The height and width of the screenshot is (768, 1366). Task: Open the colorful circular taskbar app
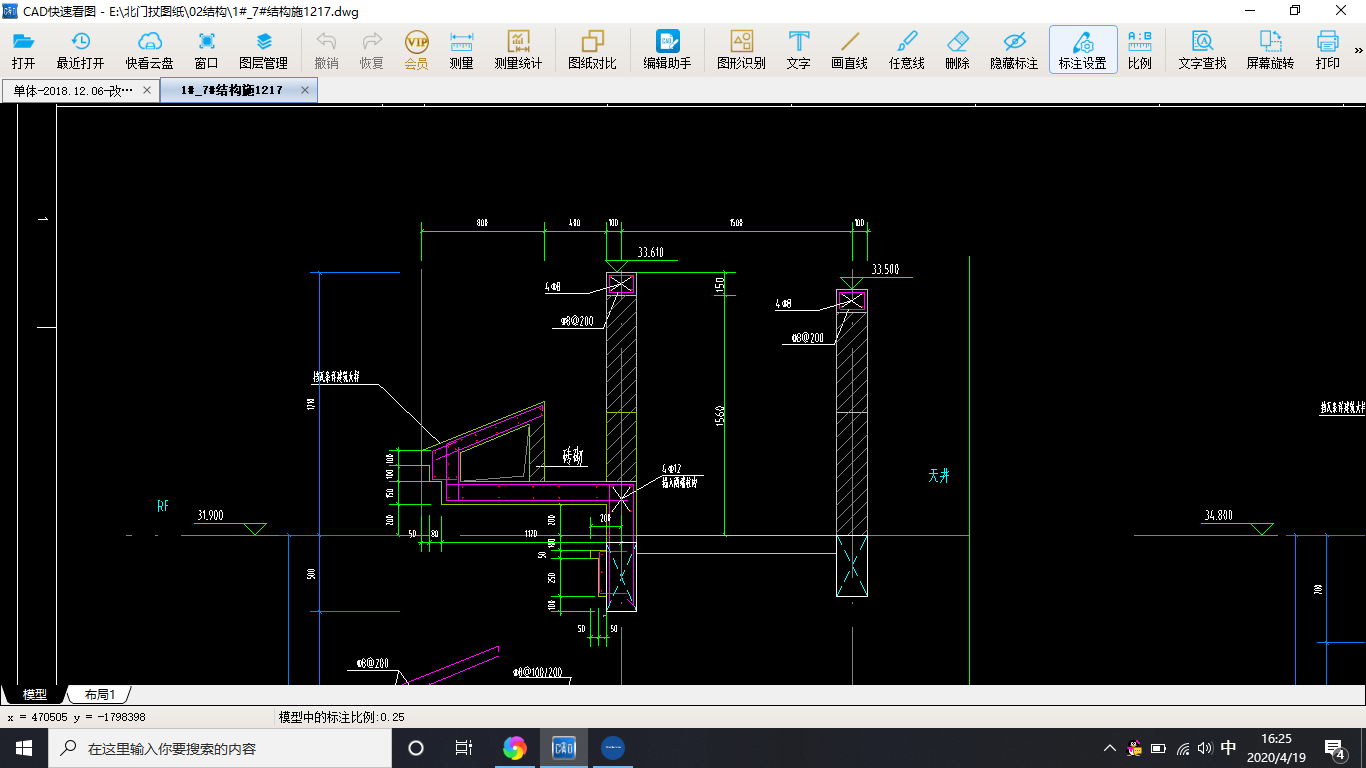coord(514,748)
